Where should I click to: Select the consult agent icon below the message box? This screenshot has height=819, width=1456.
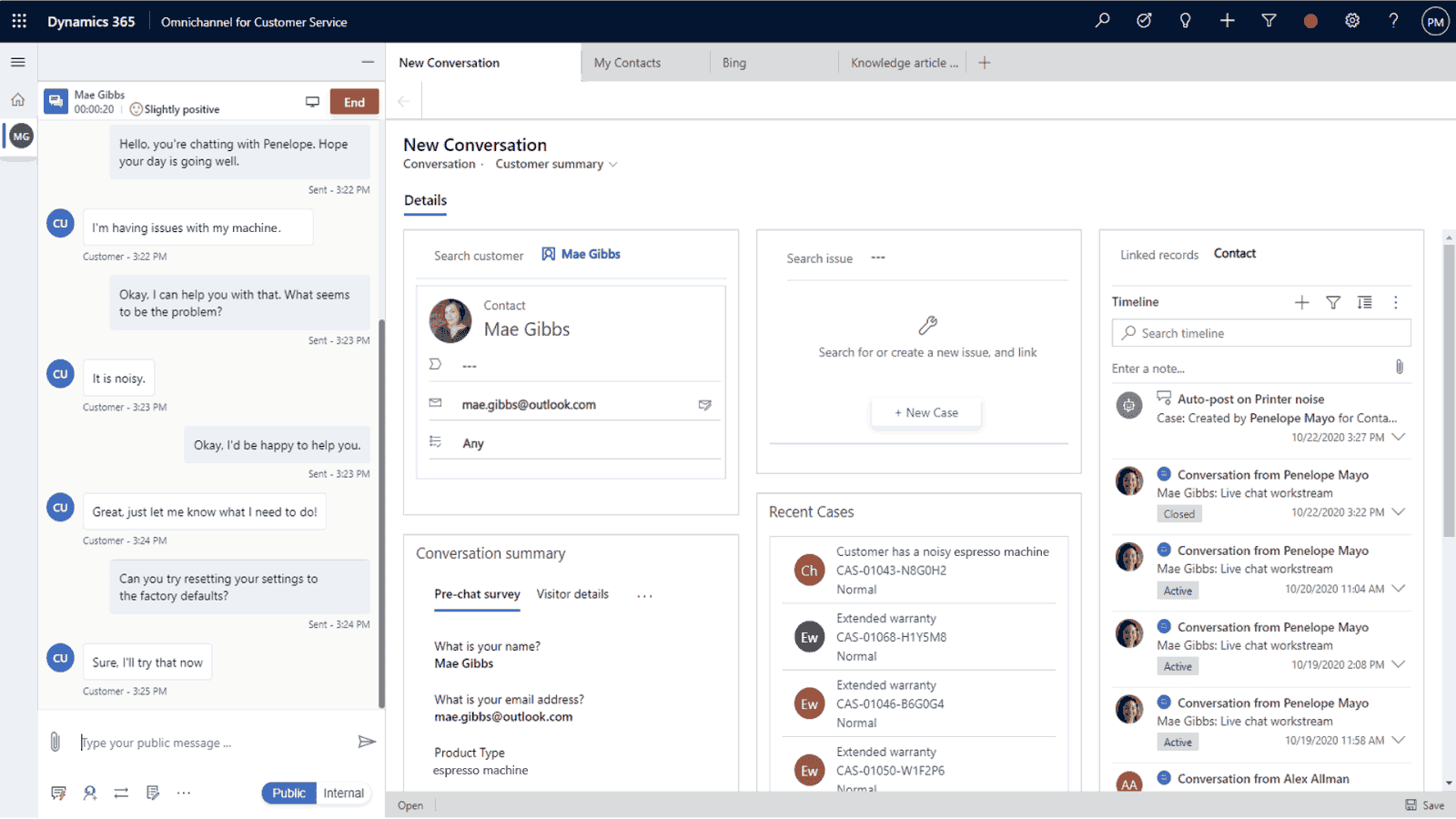(x=89, y=793)
